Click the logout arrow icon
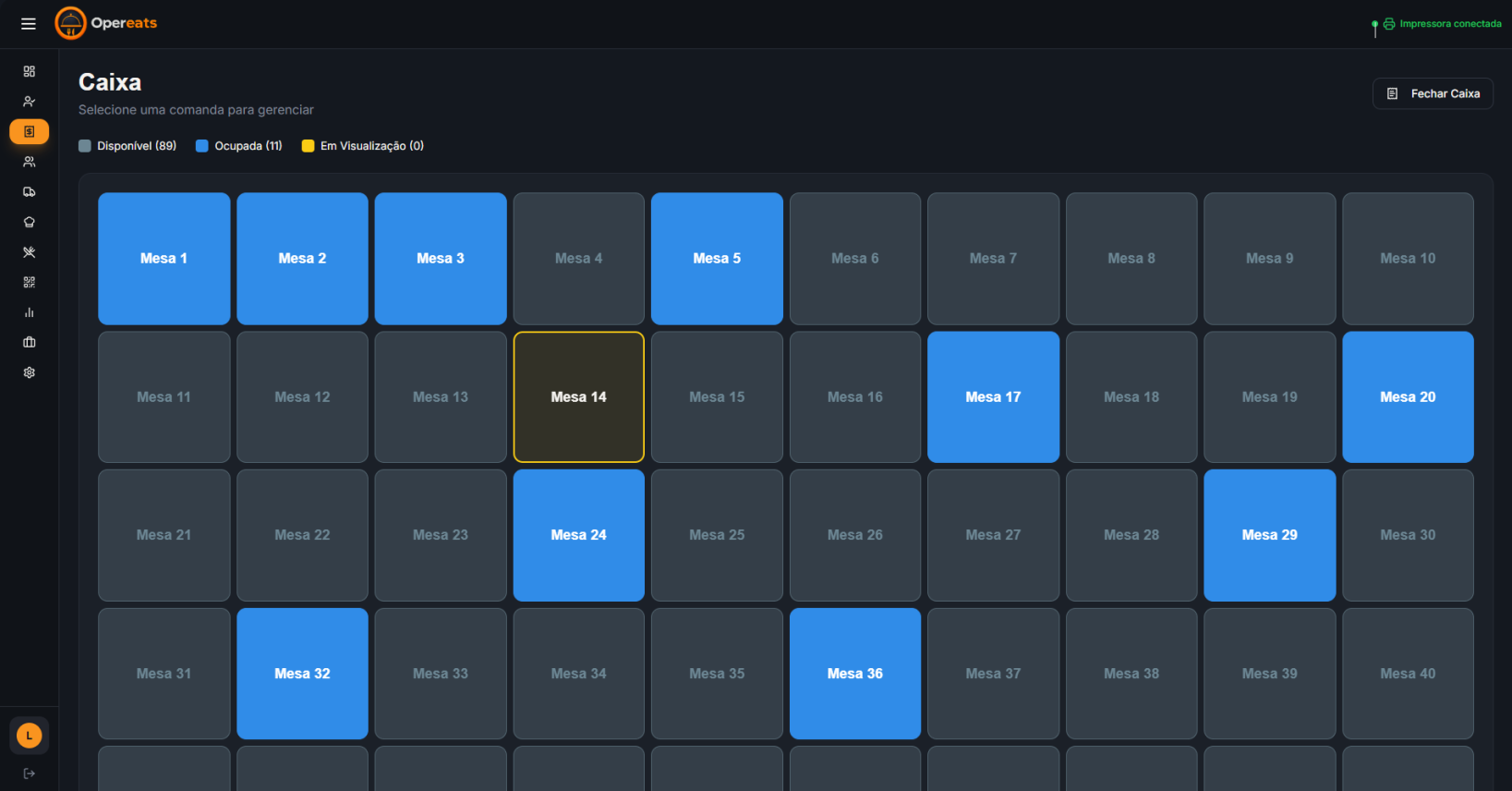1512x791 pixels. pos(30,773)
